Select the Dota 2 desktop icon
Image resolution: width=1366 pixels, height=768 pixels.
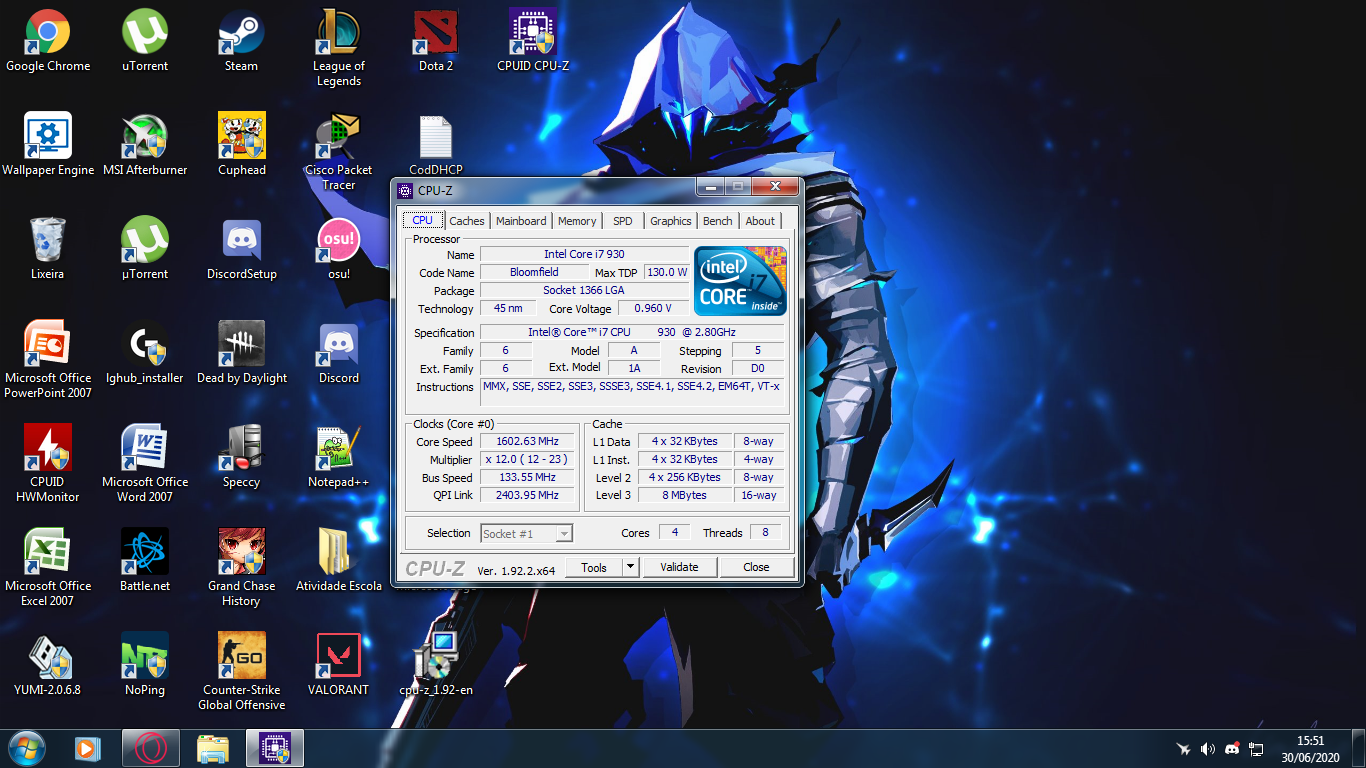[436, 42]
